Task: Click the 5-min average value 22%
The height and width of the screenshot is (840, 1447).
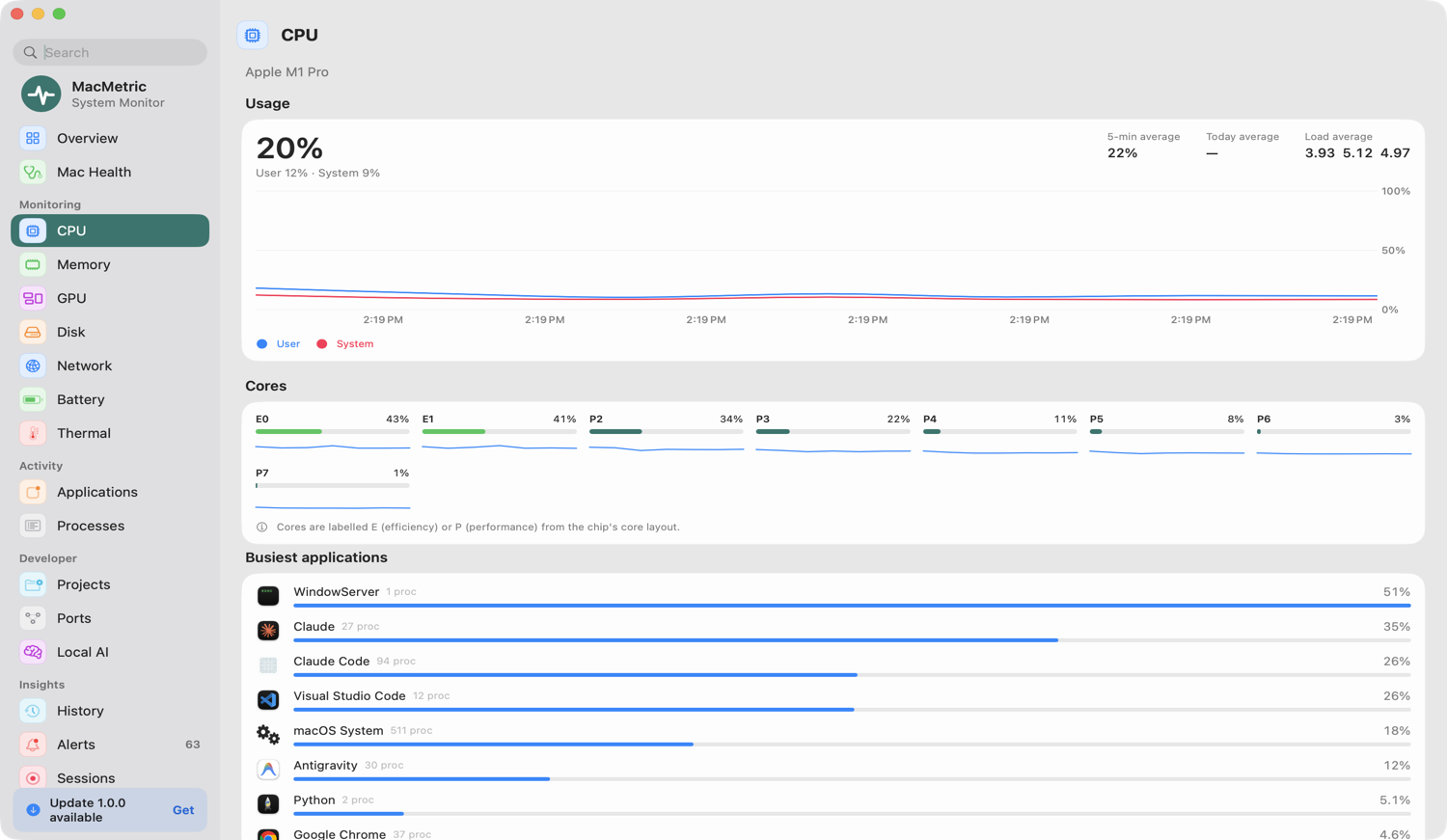Action: pos(1123,152)
